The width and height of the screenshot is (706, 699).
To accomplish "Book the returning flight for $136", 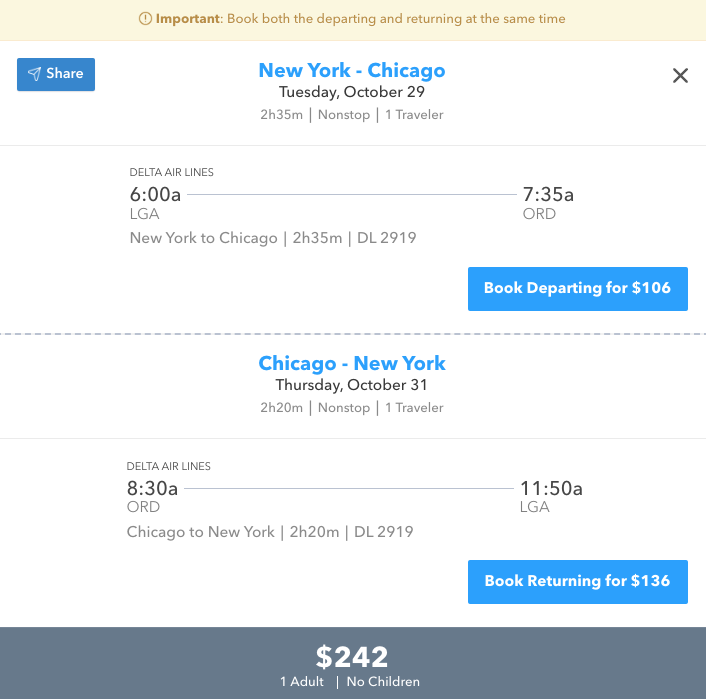I will (577, 581).
